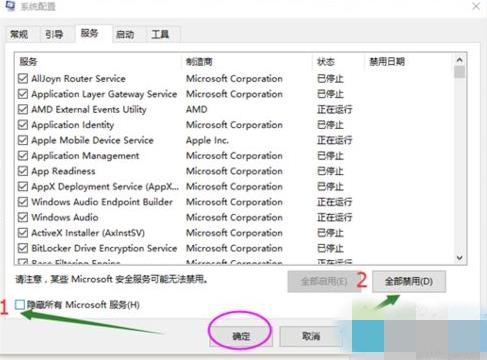The height and width of the screenshot is (360, 487).
Task: Uncheck ActiveX Installer (AxInstSV) checkbox
Action: [23, 233]
